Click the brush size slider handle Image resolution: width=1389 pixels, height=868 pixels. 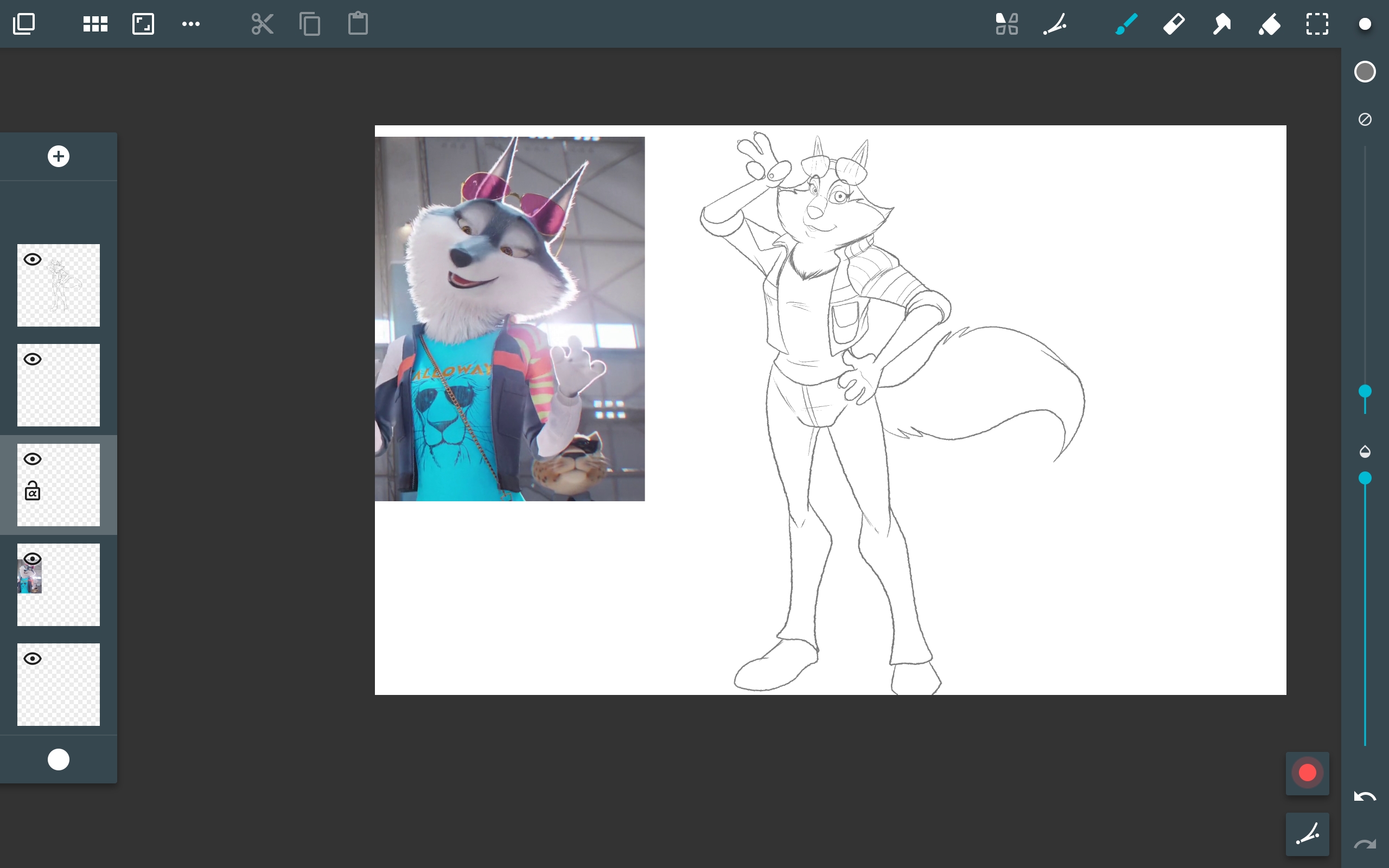point(1365,392)
